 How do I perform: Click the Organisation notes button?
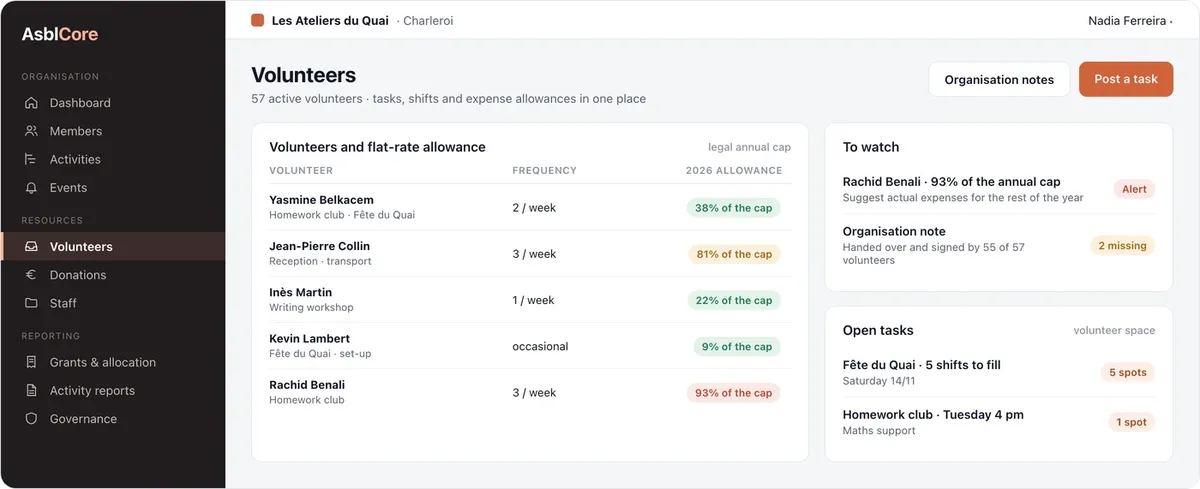click(999, 79)
